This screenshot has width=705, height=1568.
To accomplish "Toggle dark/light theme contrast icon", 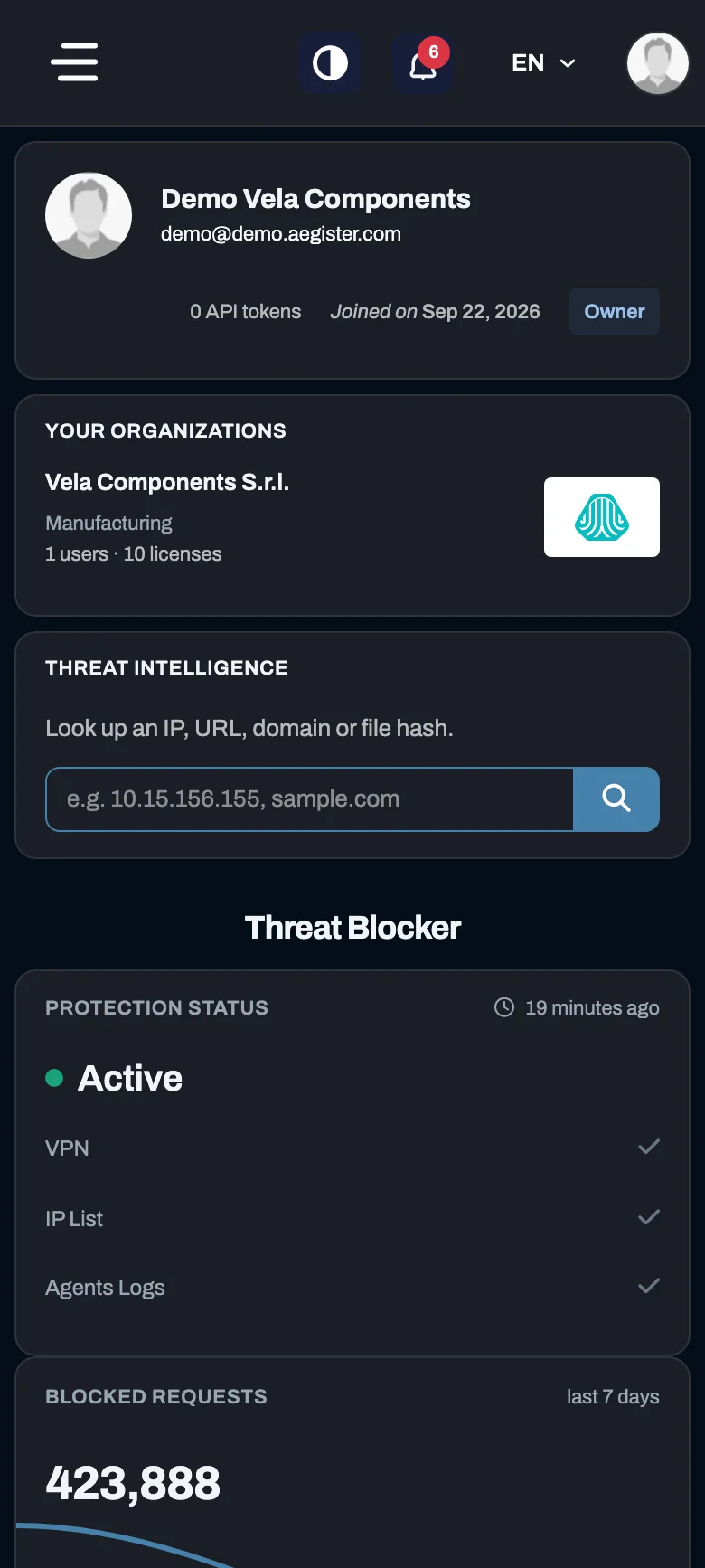I will [x=330, y=63].
